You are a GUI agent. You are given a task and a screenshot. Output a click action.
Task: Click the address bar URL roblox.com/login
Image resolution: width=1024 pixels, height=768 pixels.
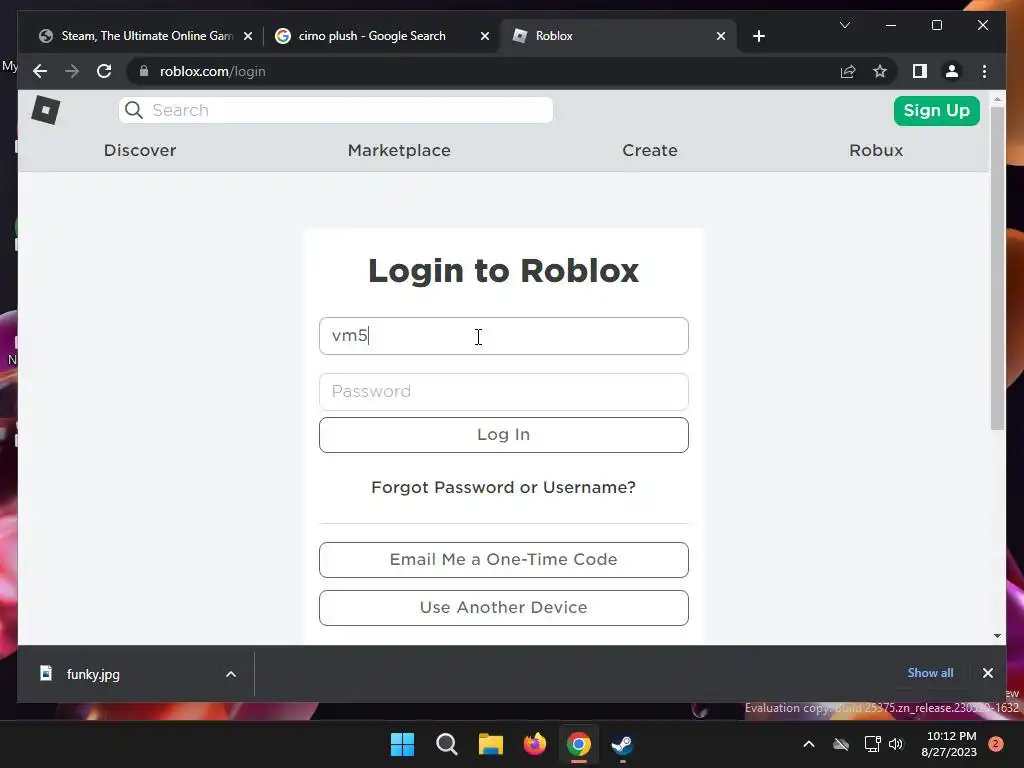(x=212, y=71)
